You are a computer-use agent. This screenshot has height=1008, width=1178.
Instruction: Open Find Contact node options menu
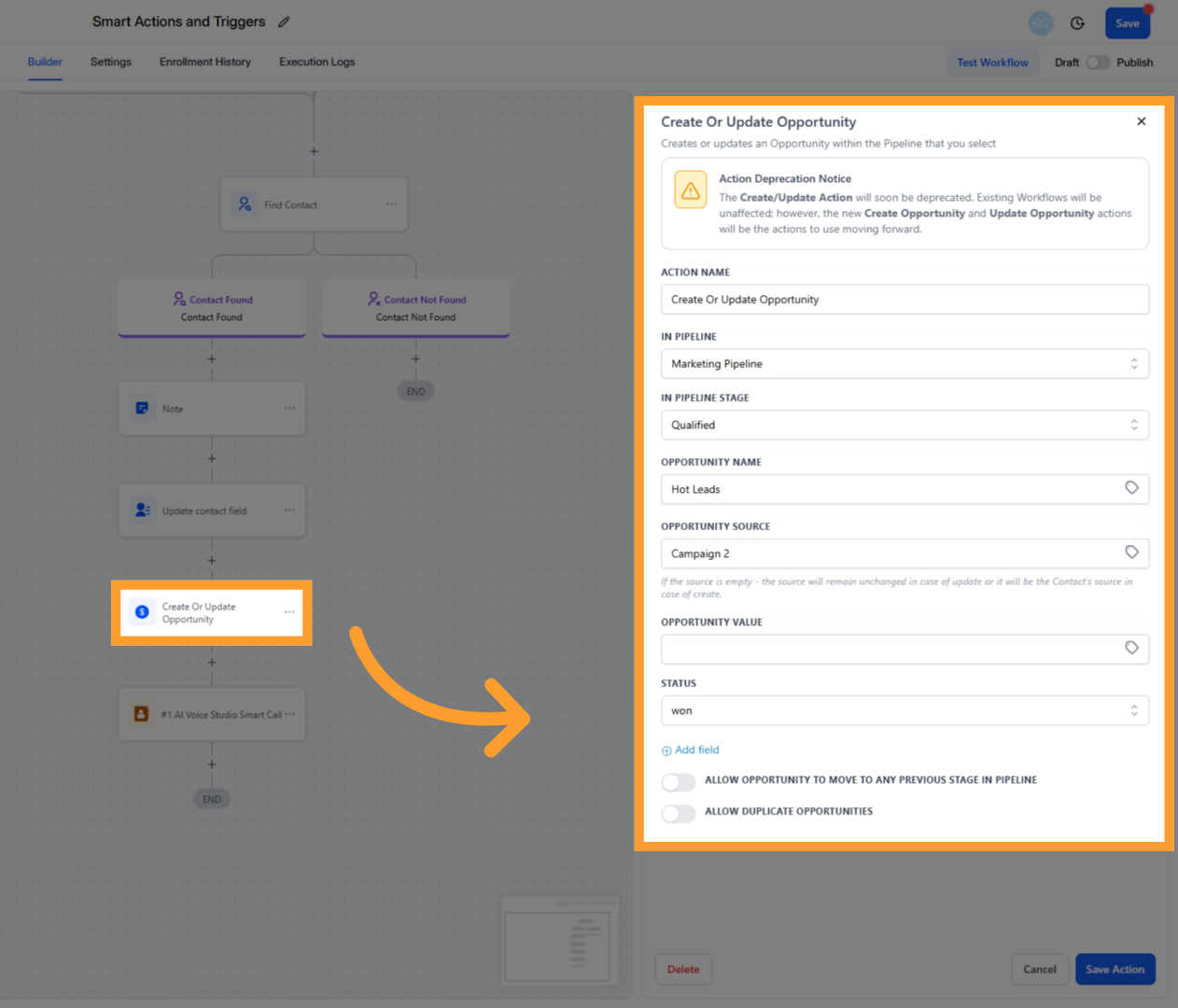(391, 203)
